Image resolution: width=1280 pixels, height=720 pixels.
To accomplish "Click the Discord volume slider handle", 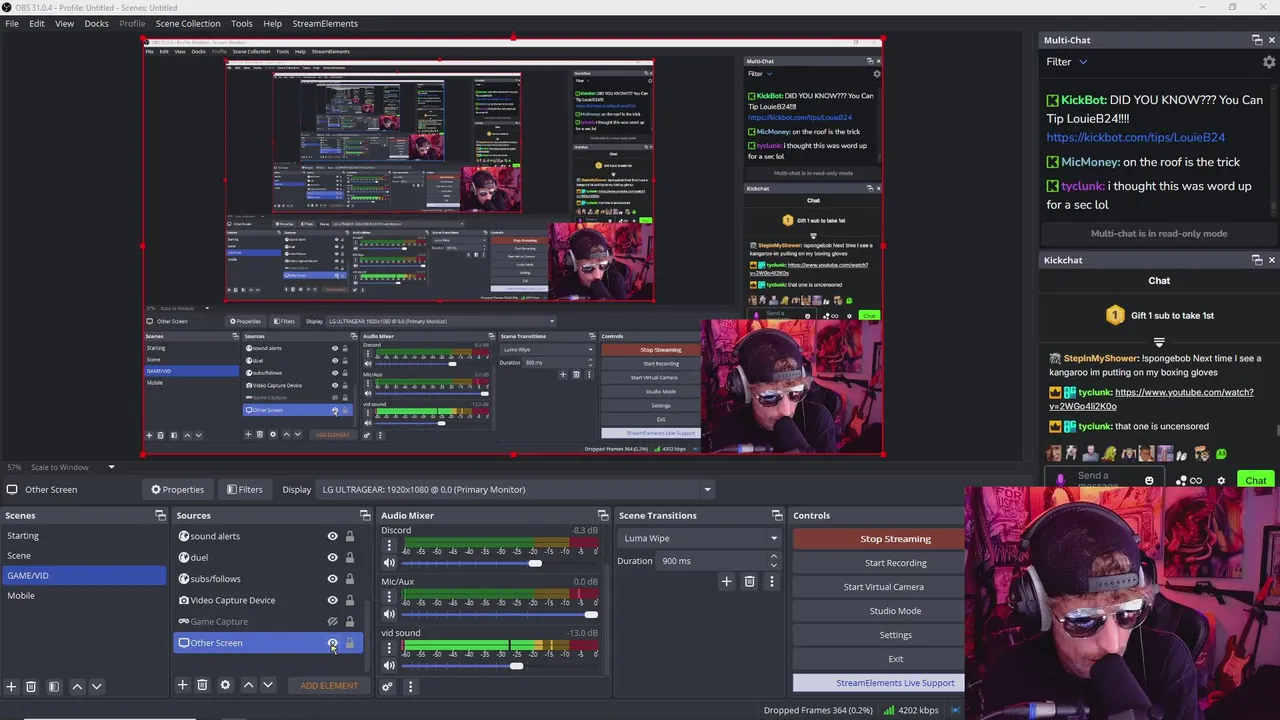I will point(535,563).
